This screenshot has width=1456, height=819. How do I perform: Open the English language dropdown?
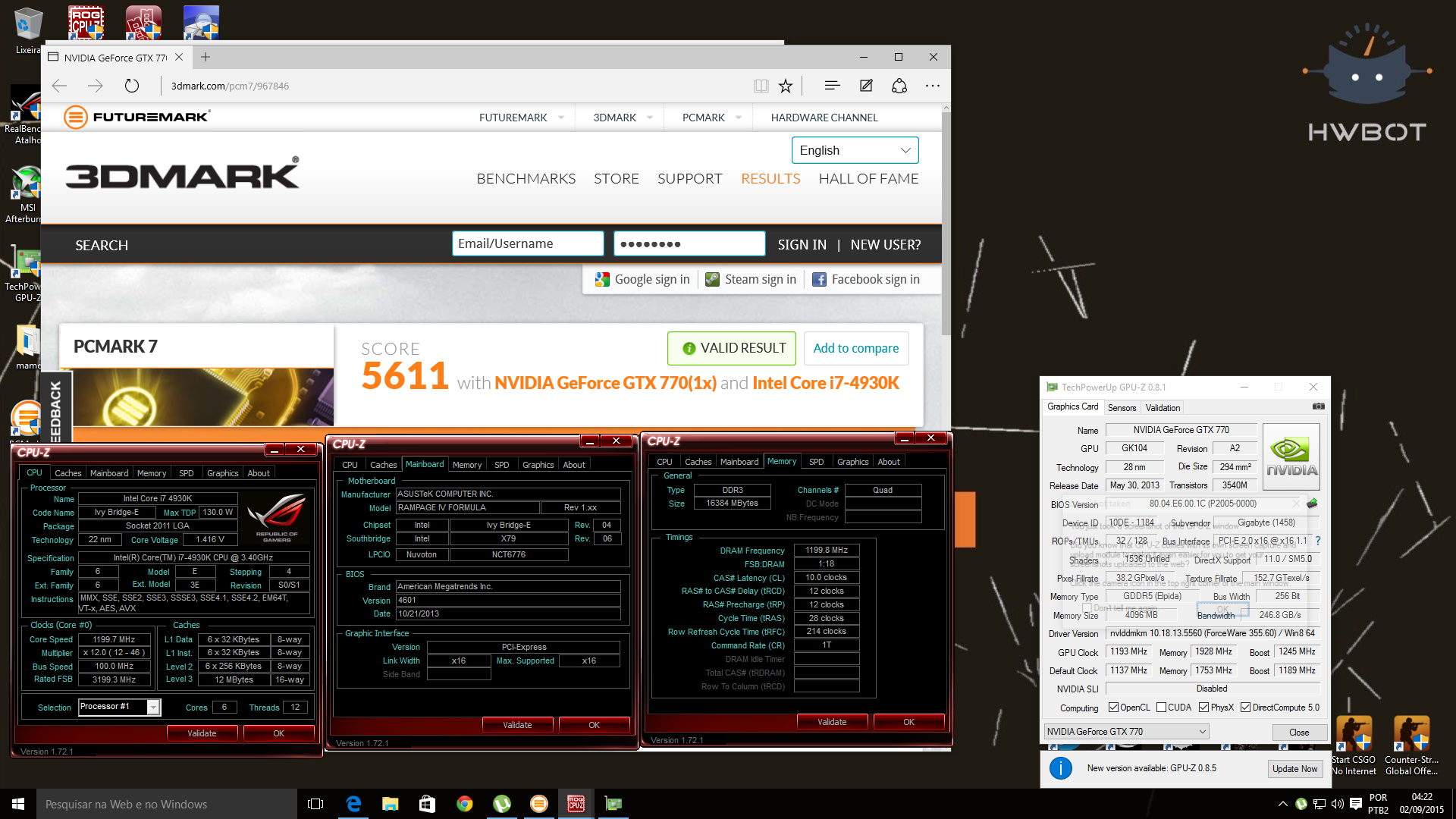[855, 150]
